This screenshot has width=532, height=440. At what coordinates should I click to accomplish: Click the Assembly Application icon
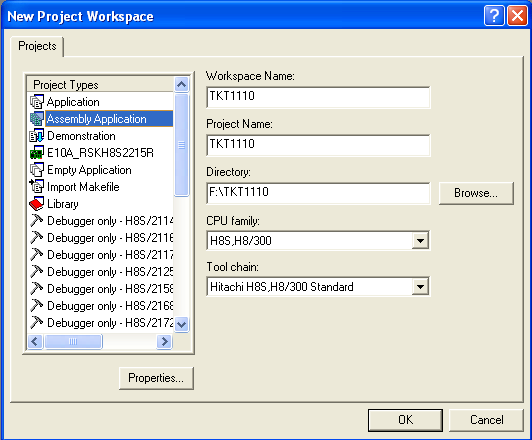pyautogui.click(x=37, y=119)
